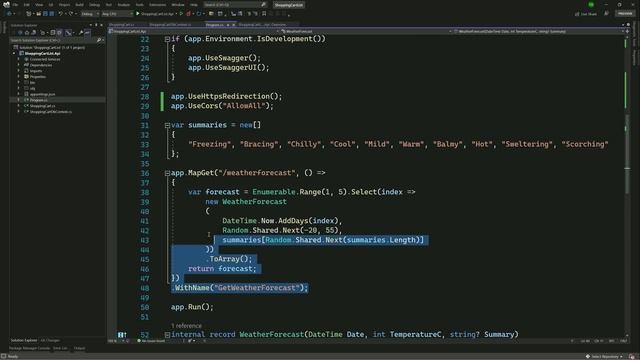The image size is (640, 360).
Task: Click 'No issues found' indicator
Action: pos(151,341)
